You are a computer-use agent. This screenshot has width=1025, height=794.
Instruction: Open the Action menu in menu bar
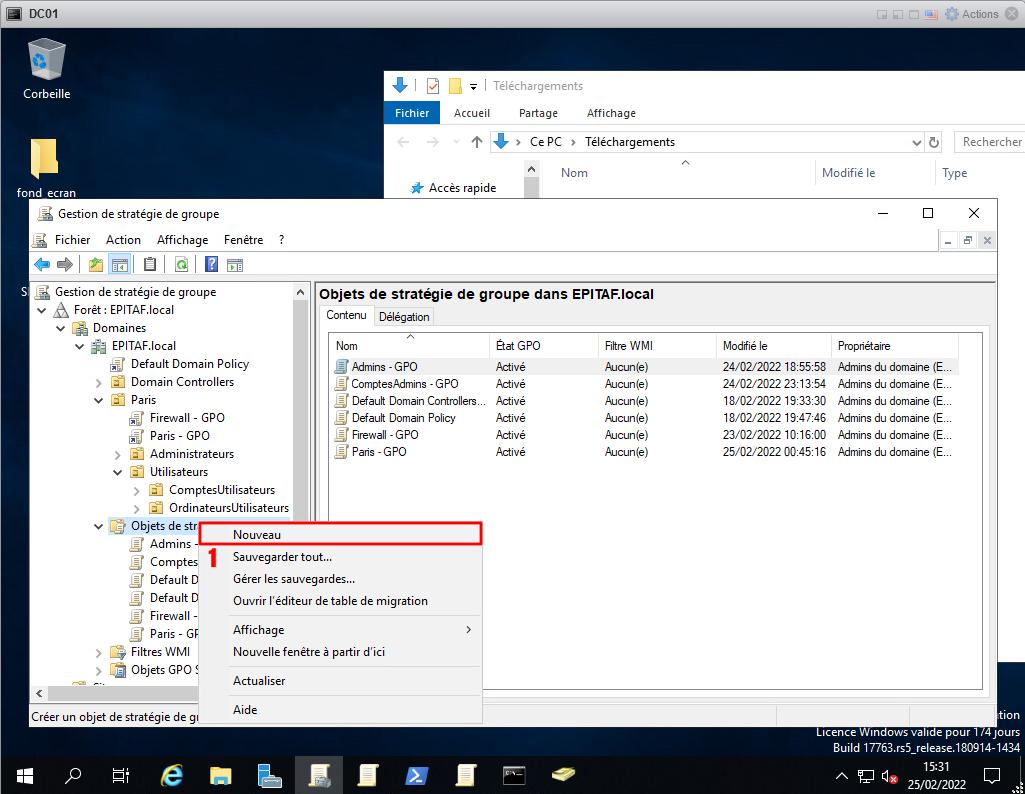pyautogui.click(x=123, y=240)
